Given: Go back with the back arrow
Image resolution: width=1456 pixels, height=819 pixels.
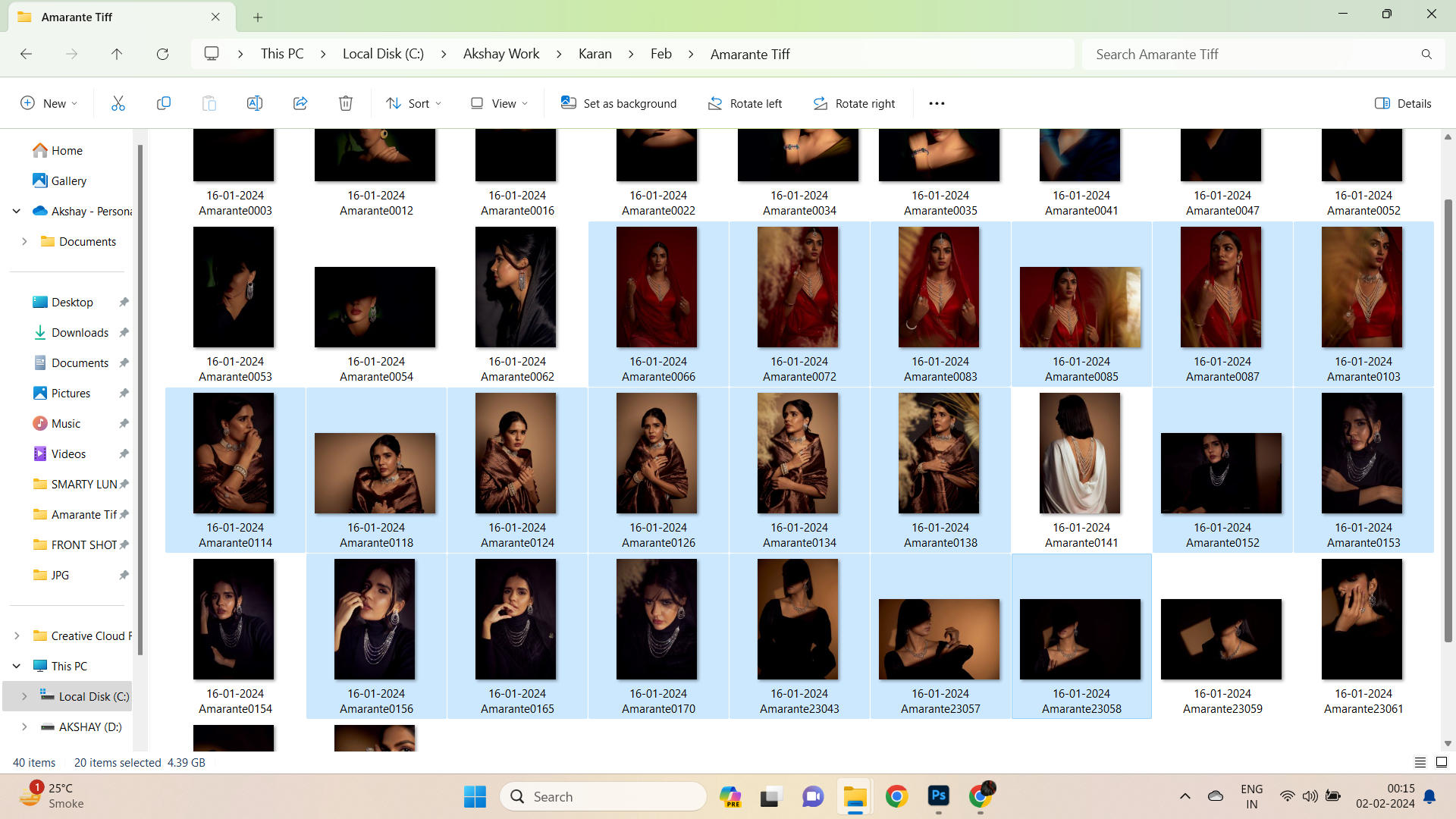Looking at the screenshot, I should (x=26, y=54).
